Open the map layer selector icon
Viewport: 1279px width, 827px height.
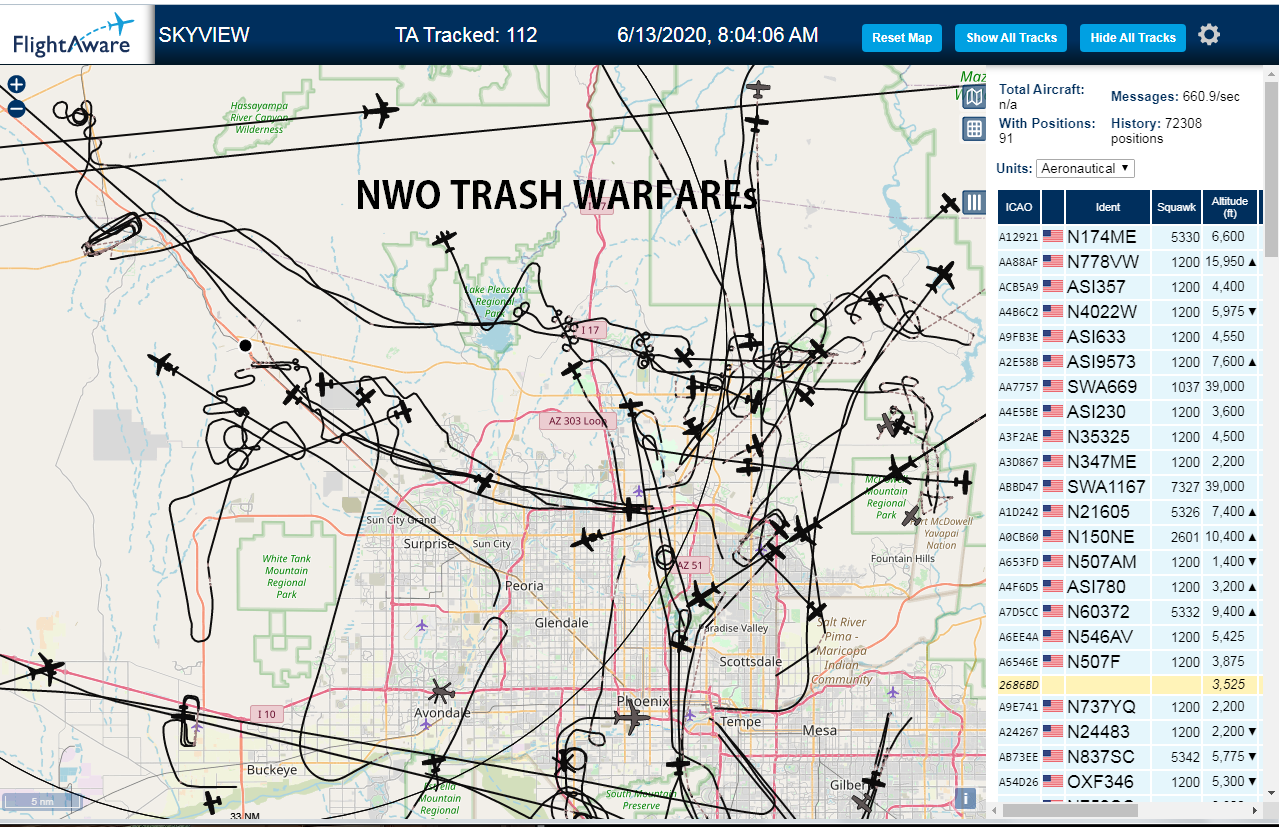pos(974,97)
